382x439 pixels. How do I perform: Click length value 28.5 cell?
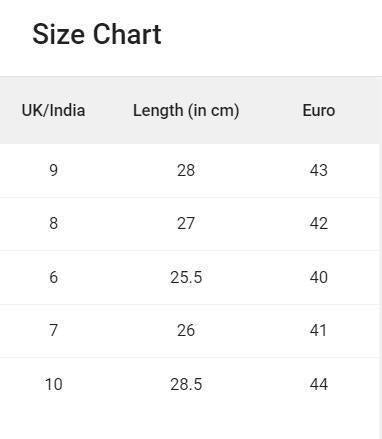[x=186, y=384]
